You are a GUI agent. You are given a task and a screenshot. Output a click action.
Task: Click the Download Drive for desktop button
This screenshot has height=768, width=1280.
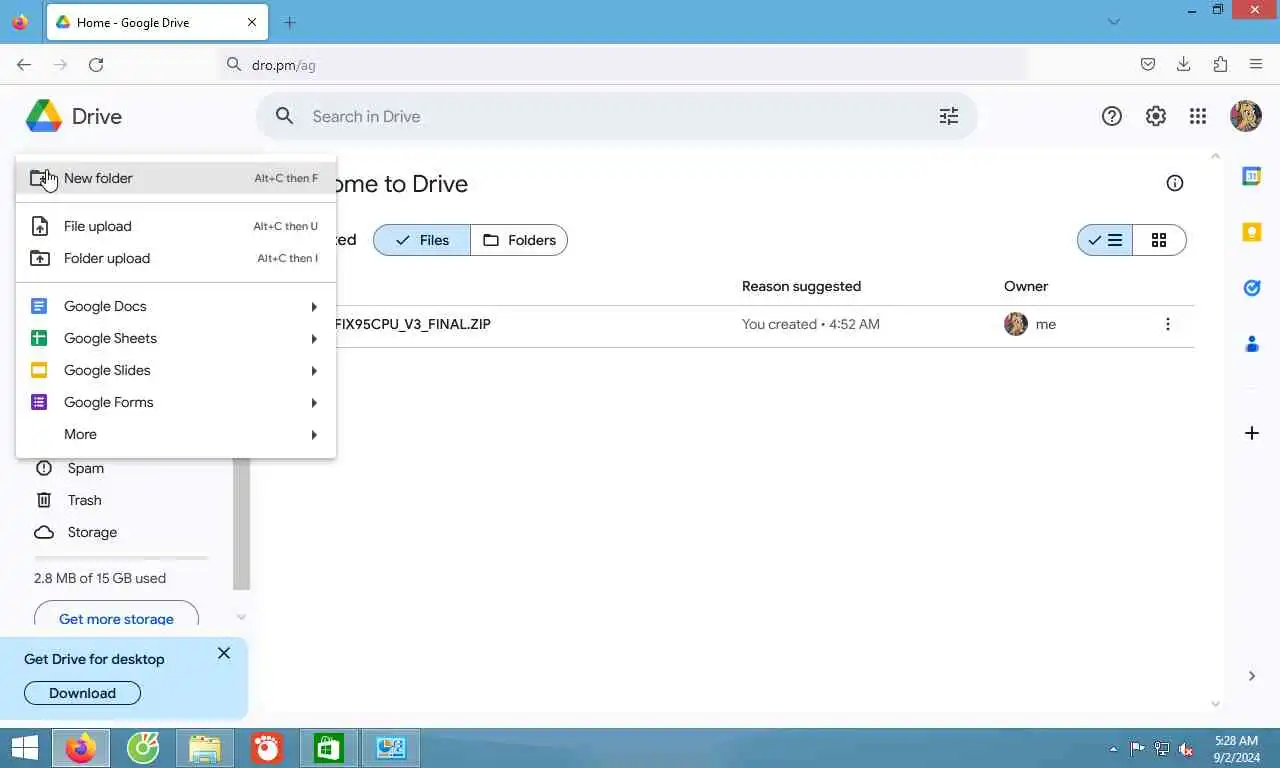(82, 693)
